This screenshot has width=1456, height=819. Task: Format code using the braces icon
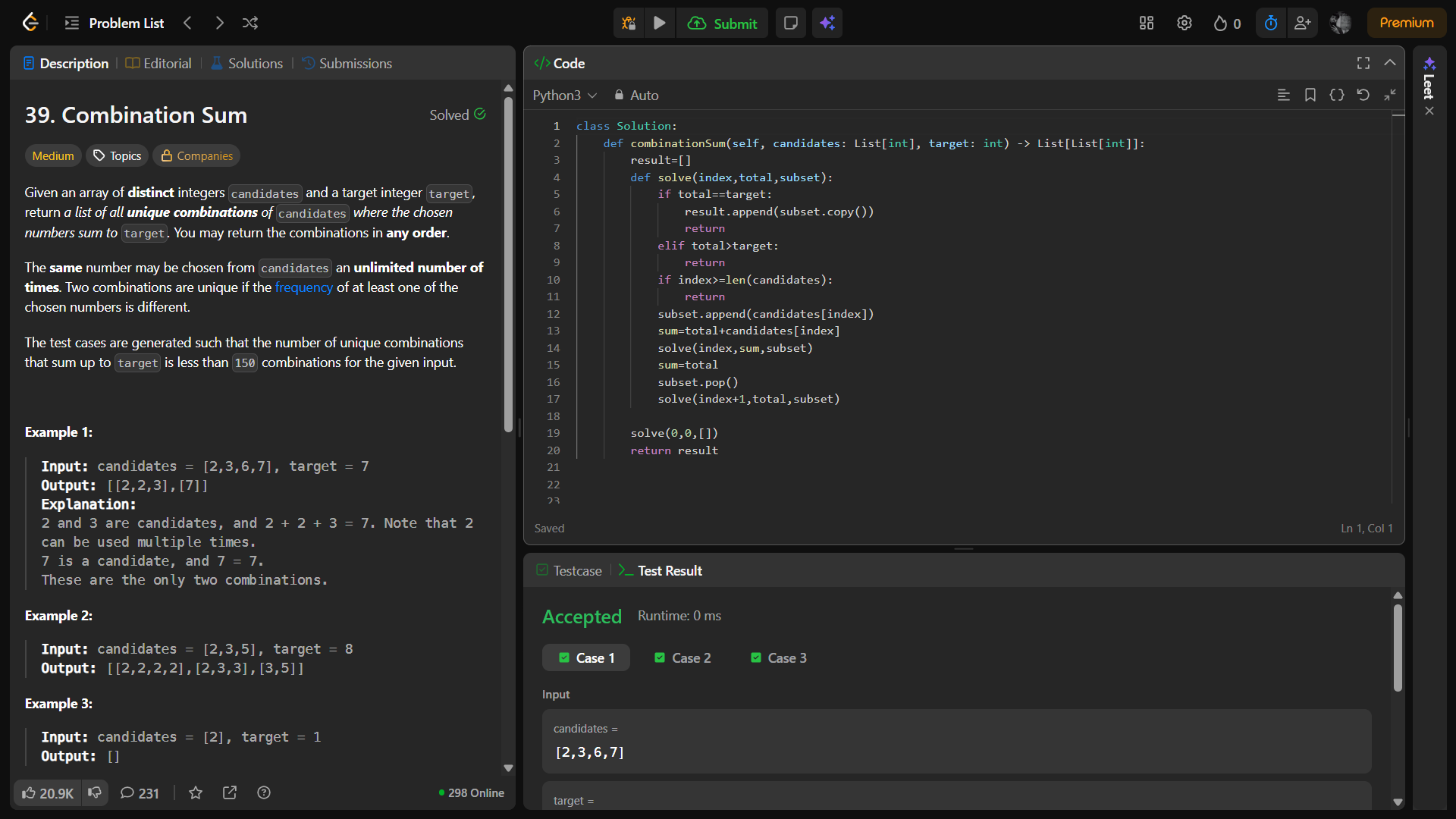[x=1336, y=95]
